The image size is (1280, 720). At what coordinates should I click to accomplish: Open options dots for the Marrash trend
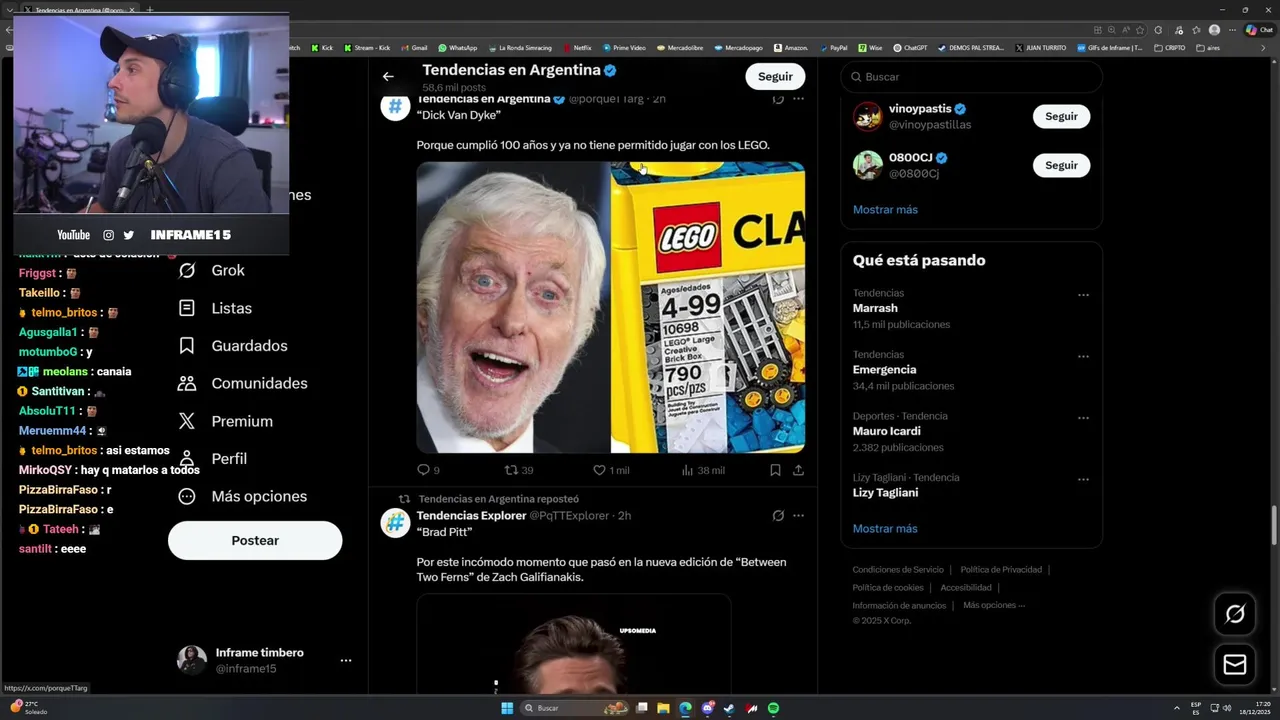1083,295
